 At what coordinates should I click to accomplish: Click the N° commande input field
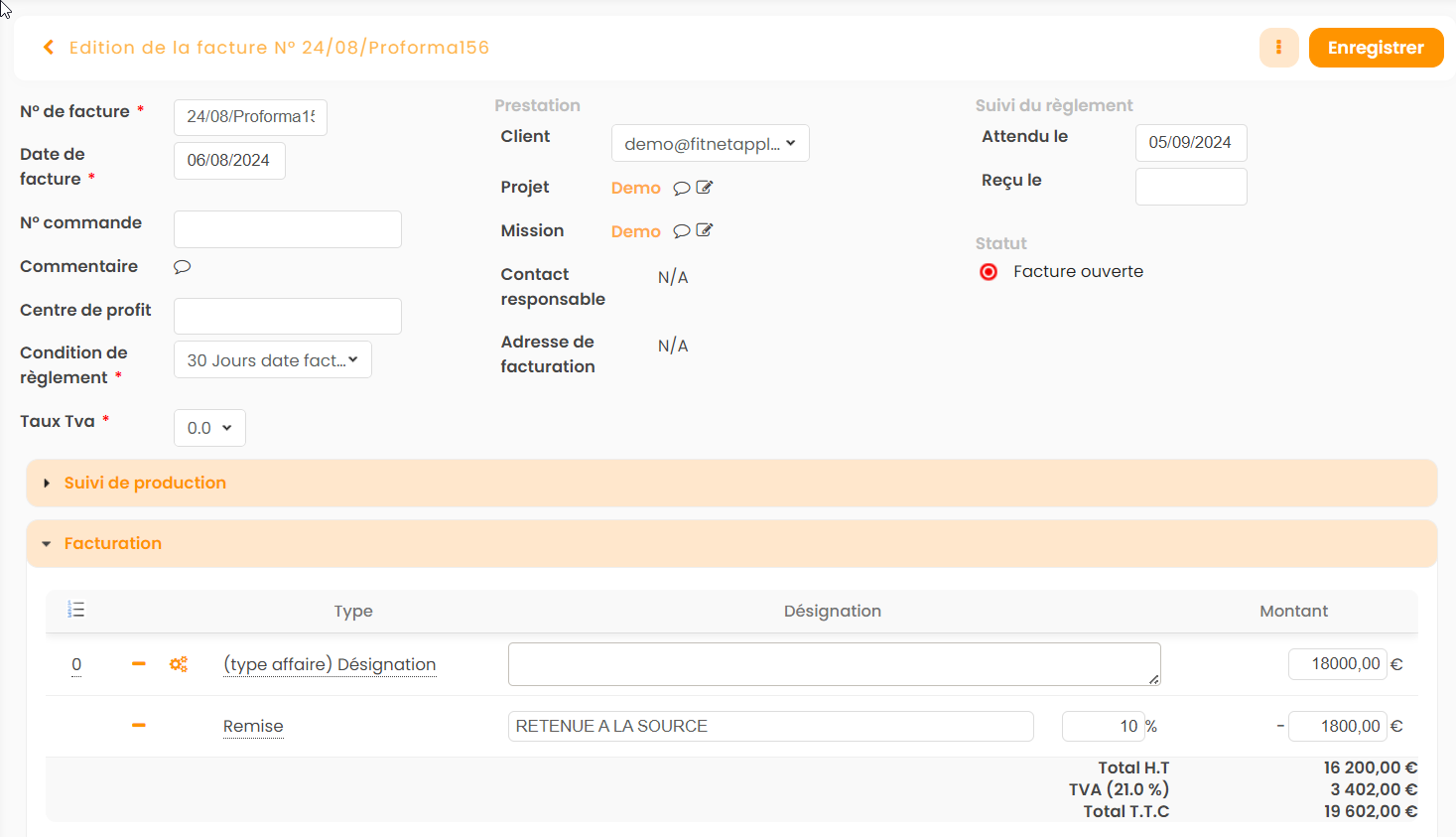tap(288, 229)
